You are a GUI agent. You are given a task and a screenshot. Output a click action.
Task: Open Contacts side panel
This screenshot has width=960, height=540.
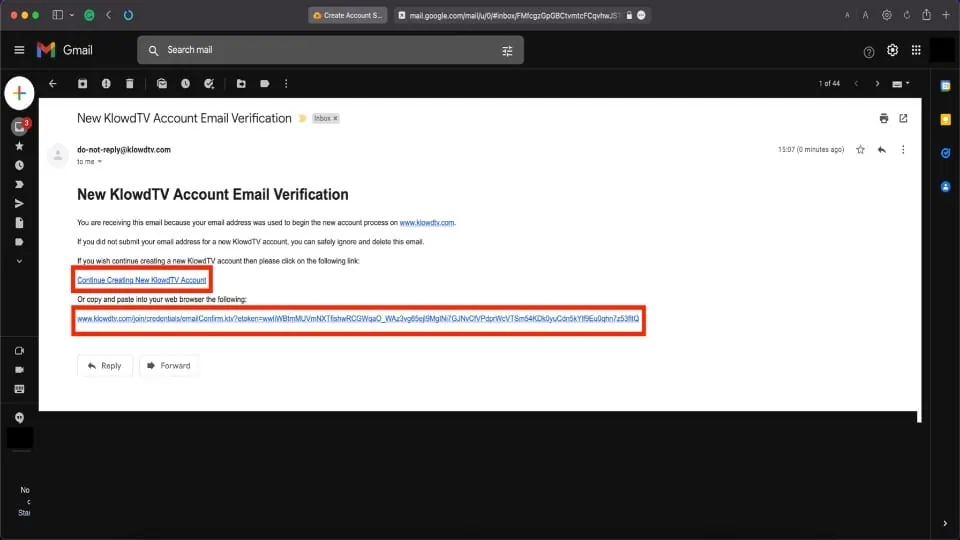pyautogui.click(x=945, y=187)
